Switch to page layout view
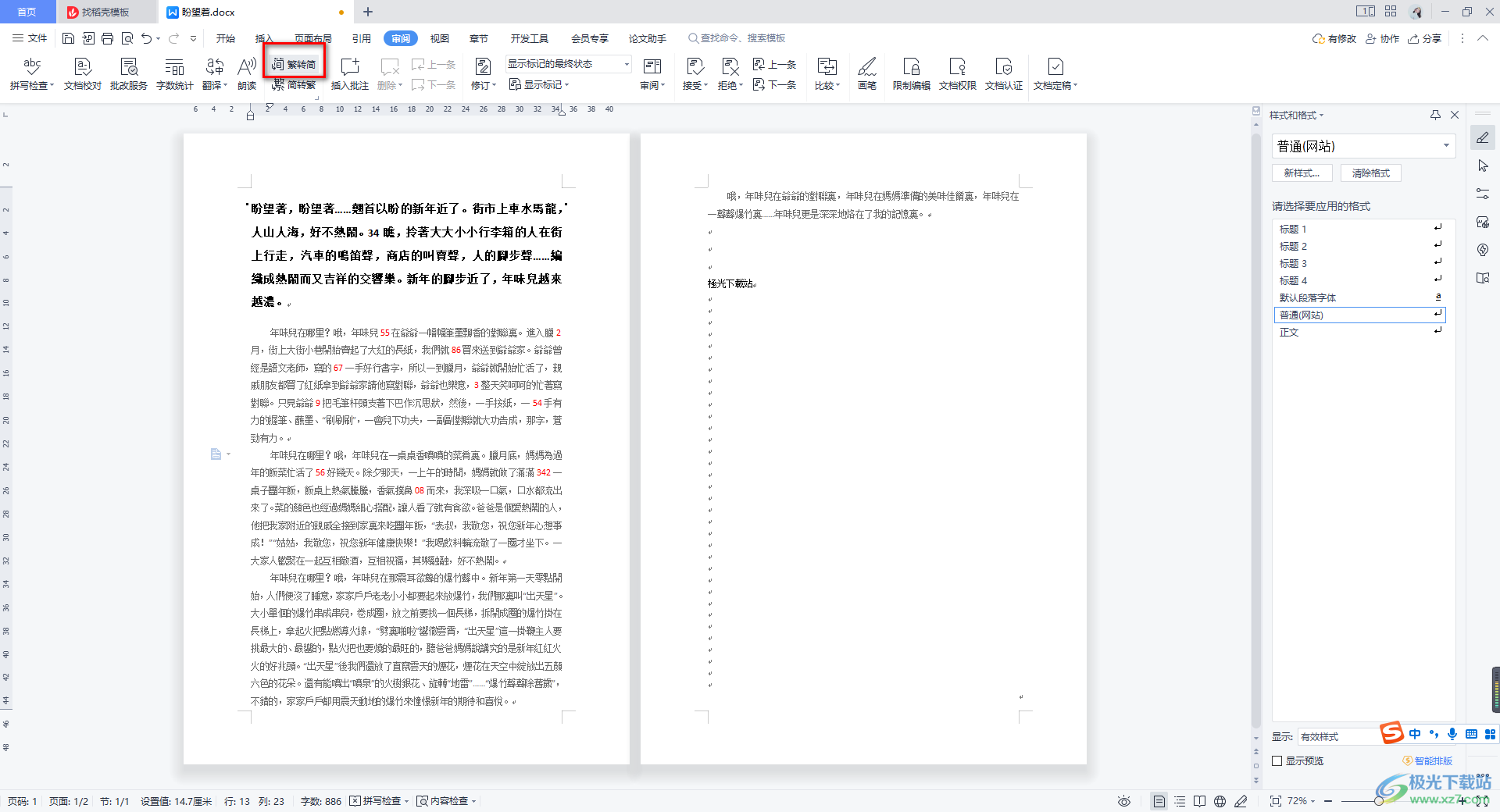Viewport: 1500px width, 812px height. tap(1159, 801)
